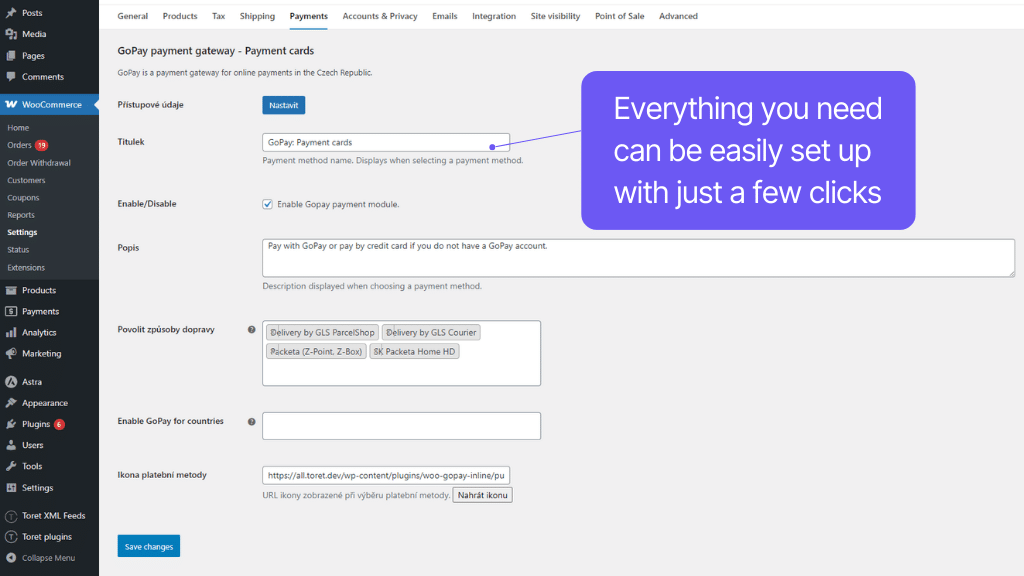Disable the Enable Gopay payment module checkbox
Screen dimensions: 1024x576
[x=268, y=203]
